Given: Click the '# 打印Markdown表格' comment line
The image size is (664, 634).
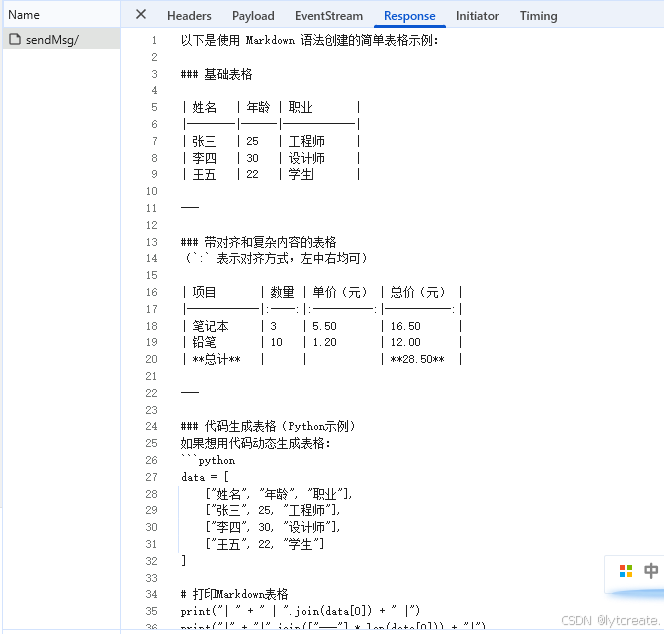Looking at the screenshot, I should pos(235,594).
